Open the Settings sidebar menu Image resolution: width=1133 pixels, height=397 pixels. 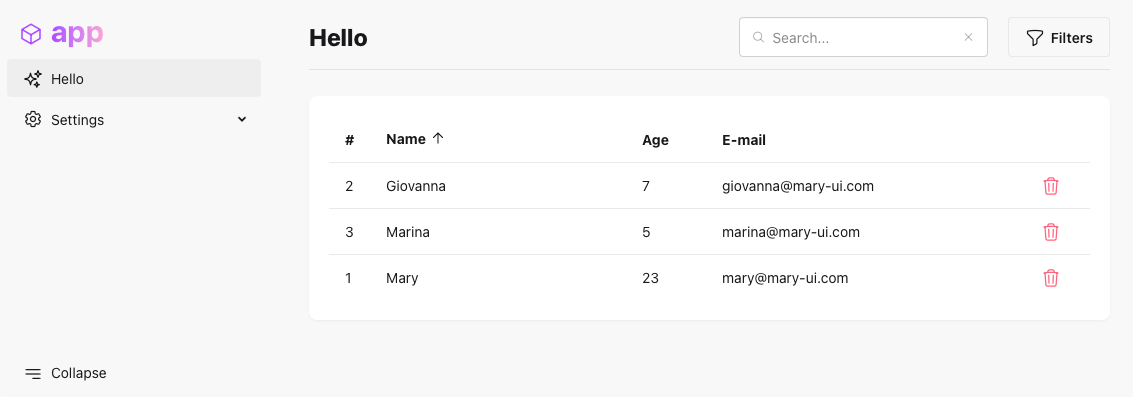point(134,119)
